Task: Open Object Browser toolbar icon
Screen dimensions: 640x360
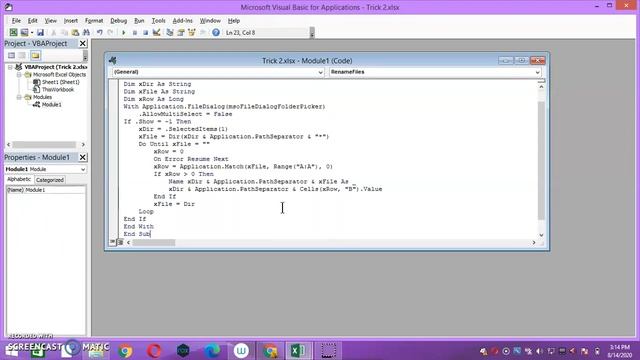Action: point(191,32)
